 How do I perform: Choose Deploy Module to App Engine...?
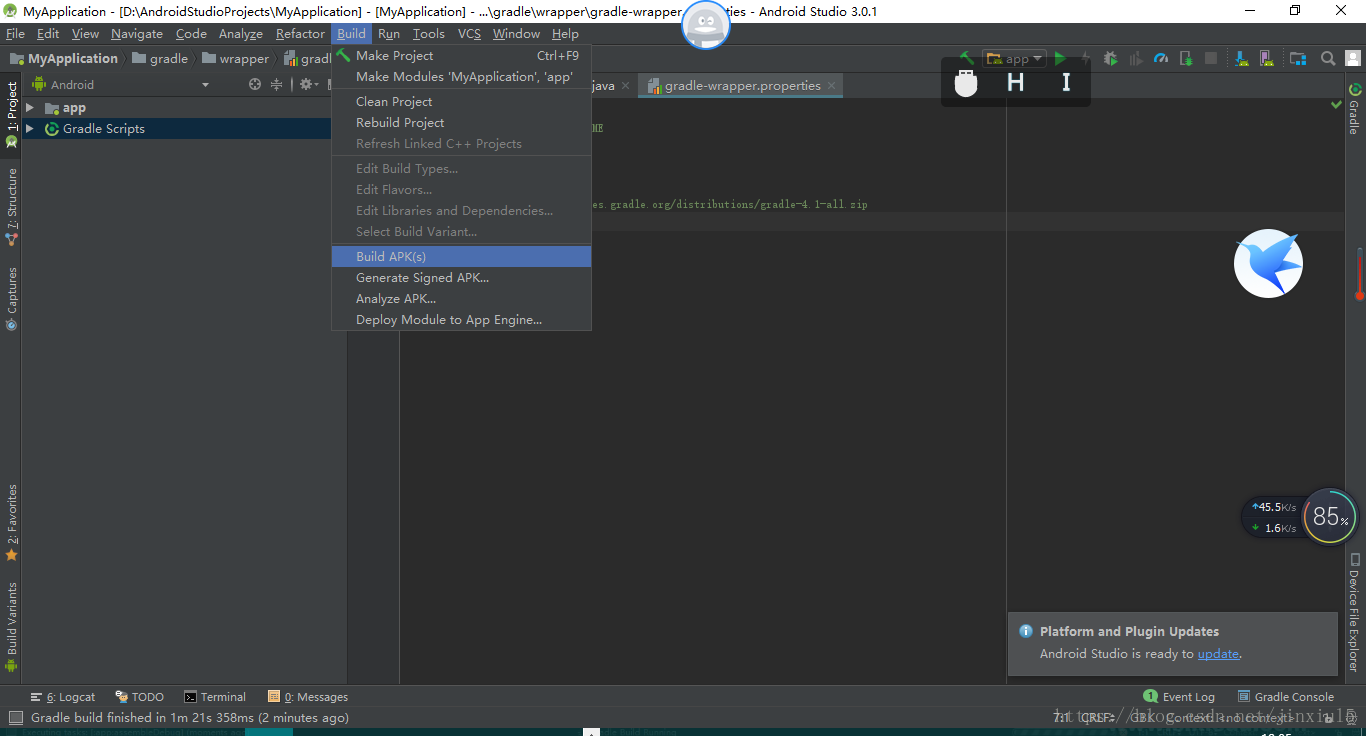click(x=461, y=320)
